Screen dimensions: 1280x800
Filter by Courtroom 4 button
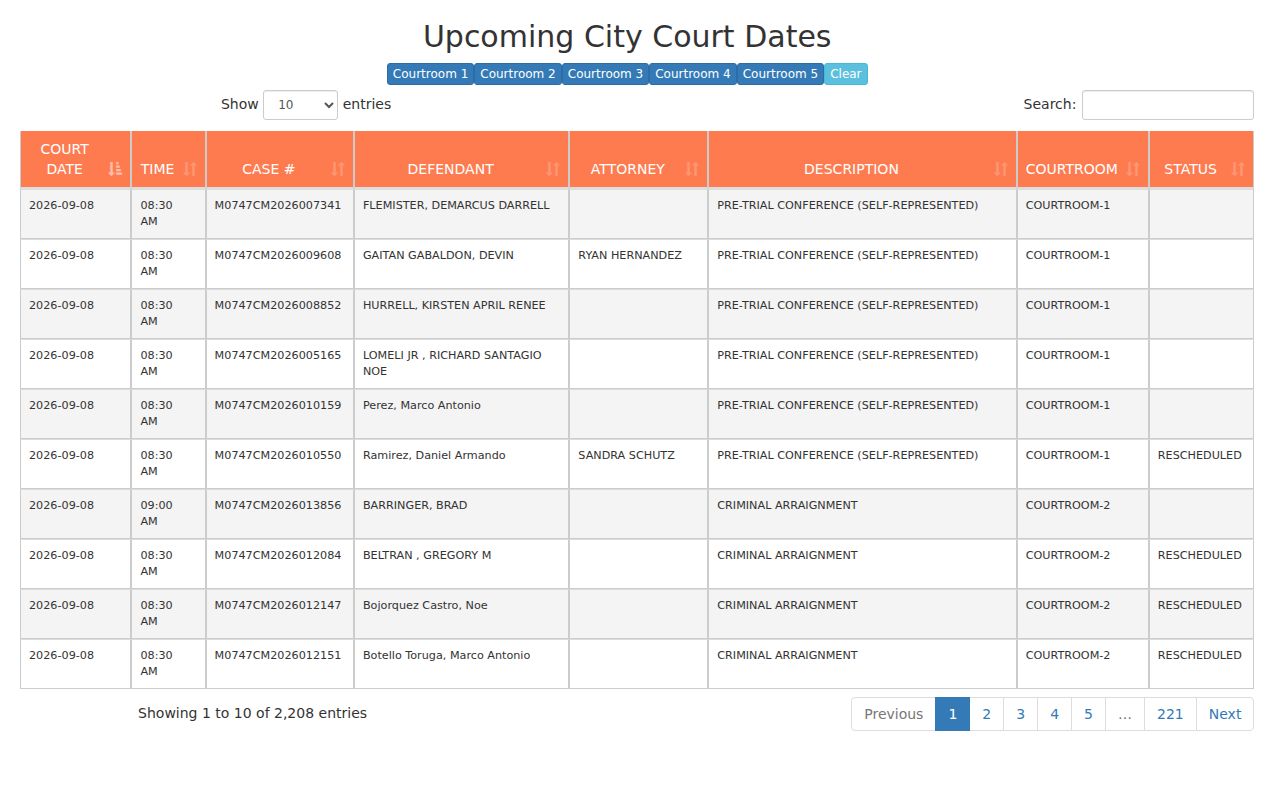[693, 74]
